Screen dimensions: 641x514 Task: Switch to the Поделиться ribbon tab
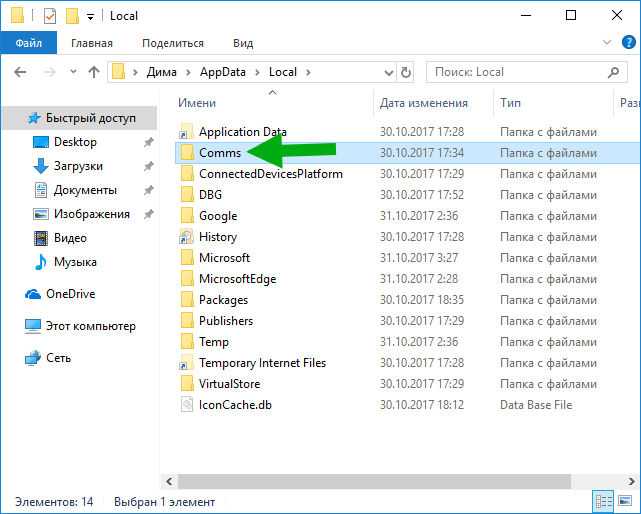point(173,43)
